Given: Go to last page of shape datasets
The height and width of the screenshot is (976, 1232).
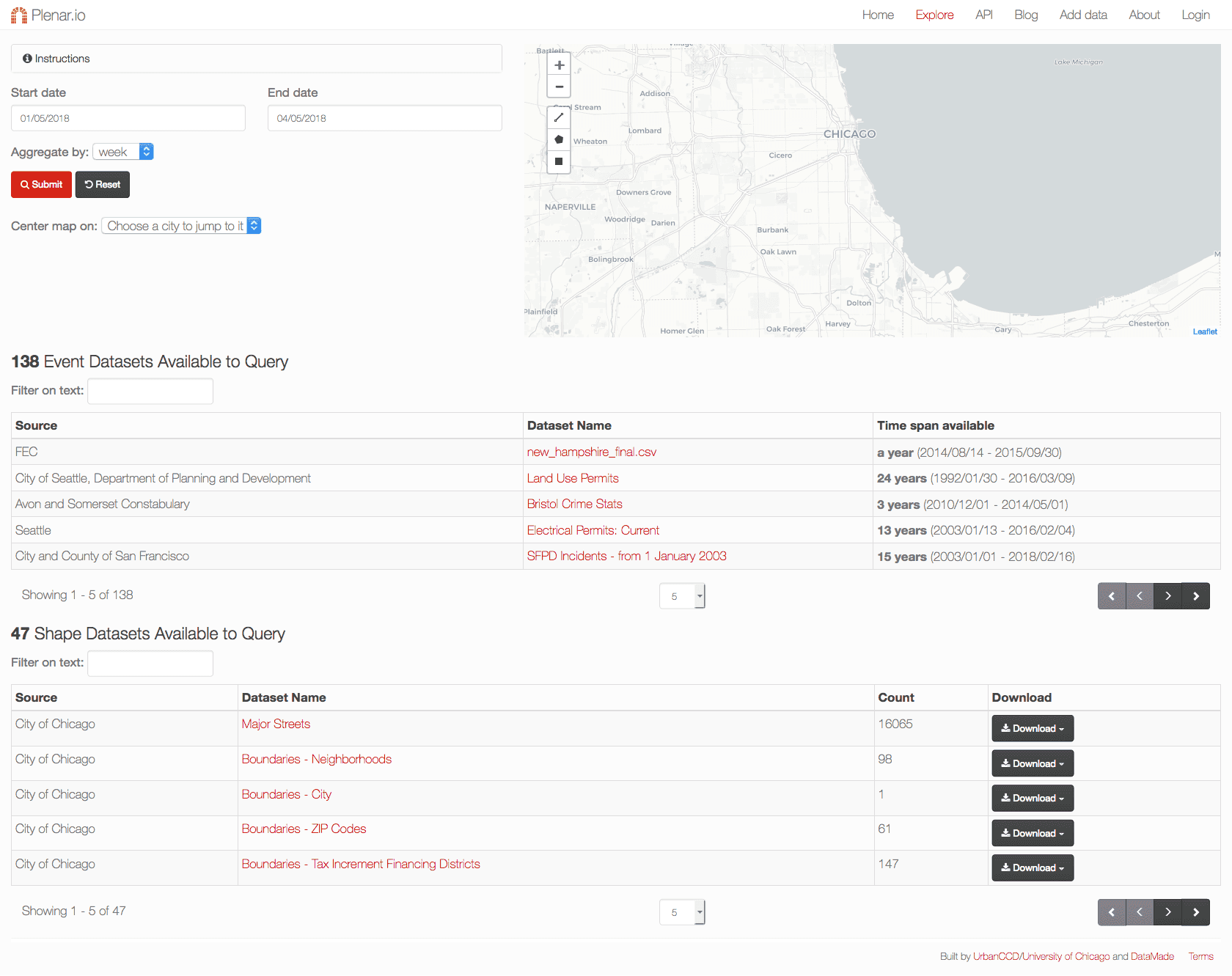Looking at the screenshot, I should 1196,912.
